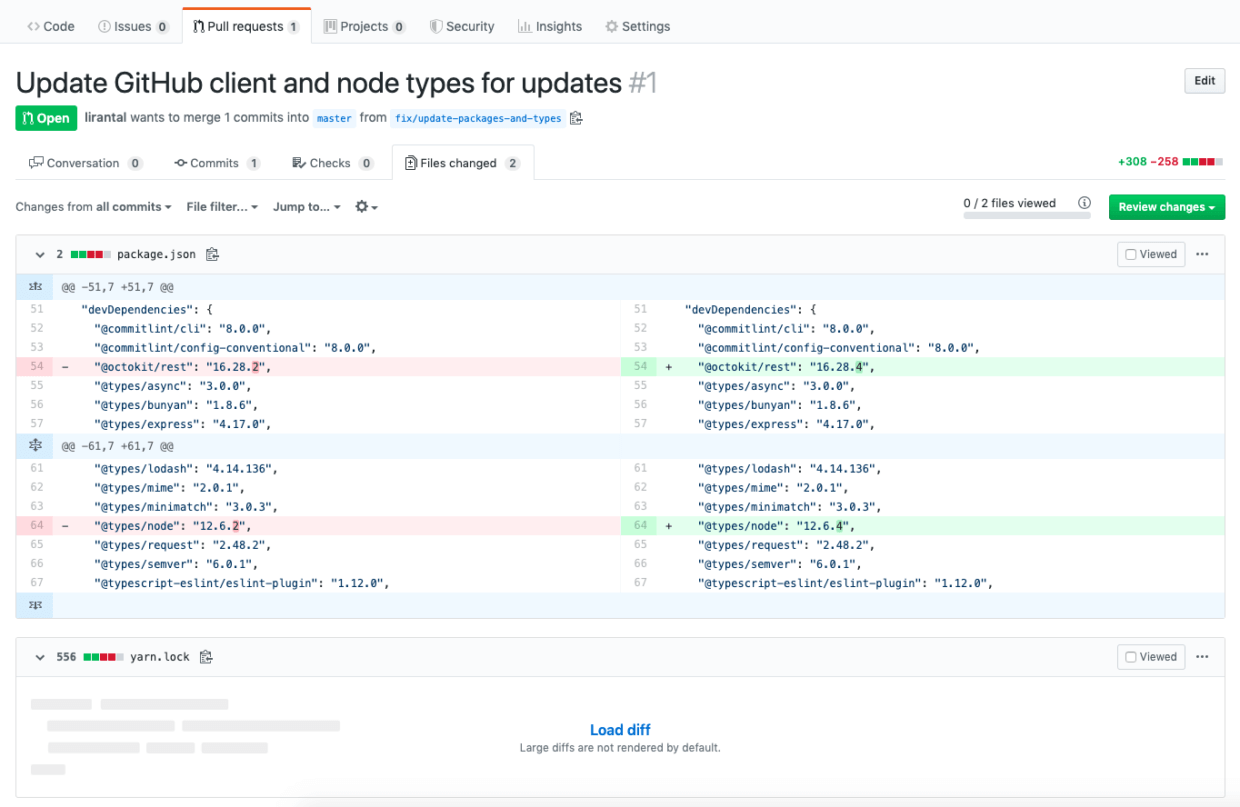Open yarn.lock file options menu (three dots)
The height and width of the screenshot is (807, 1240).
[1202, 656]
